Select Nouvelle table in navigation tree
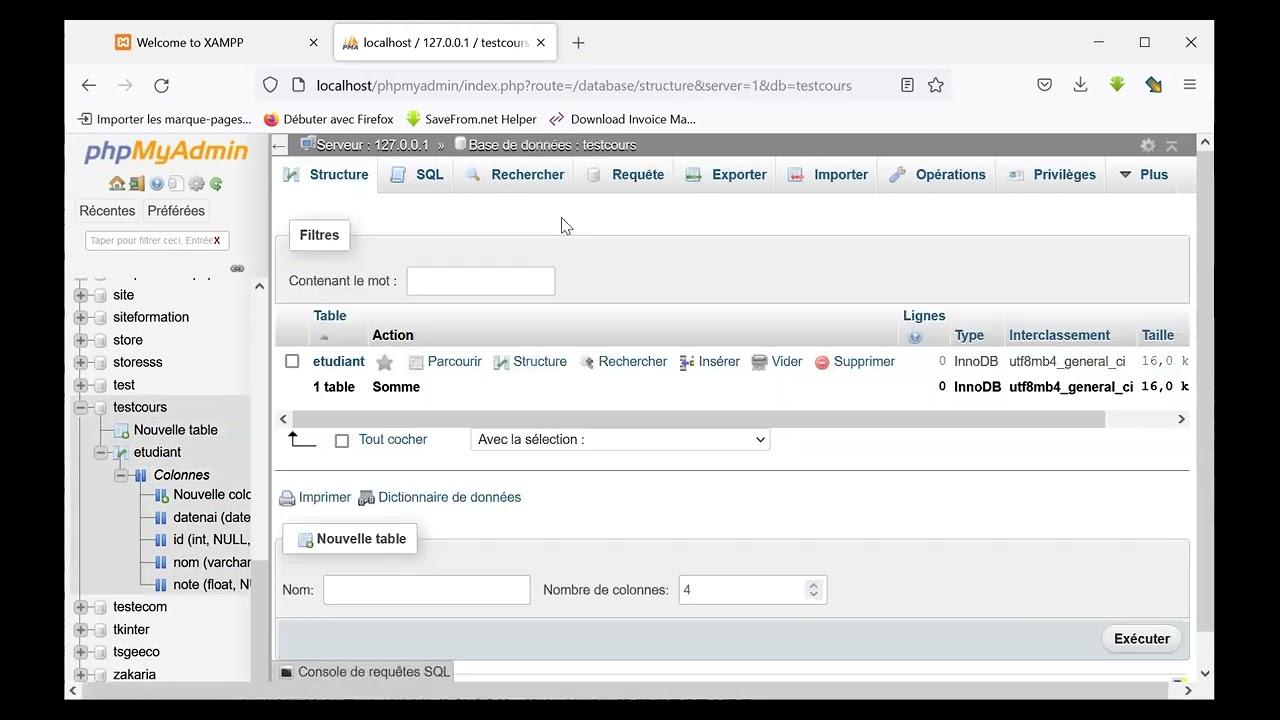1280x720 pixels. coord(175,430)
